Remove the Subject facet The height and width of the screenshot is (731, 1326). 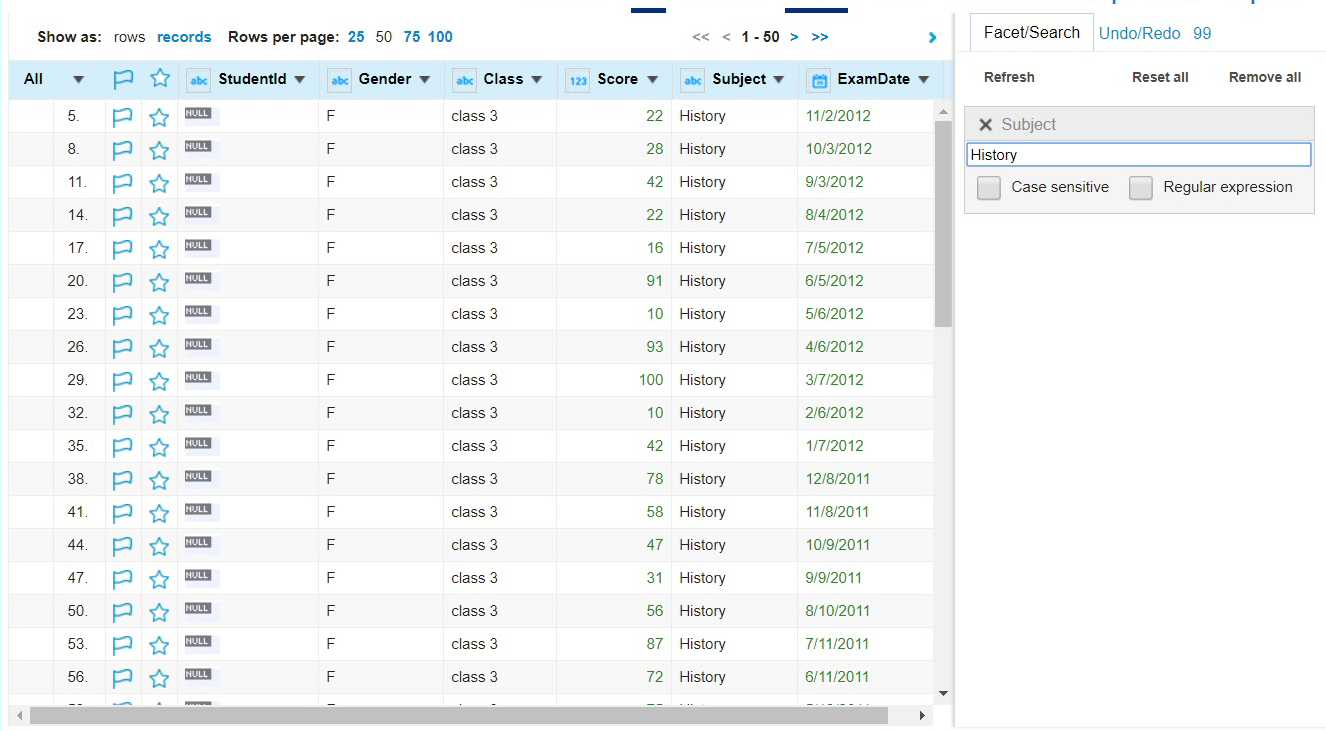986,125
